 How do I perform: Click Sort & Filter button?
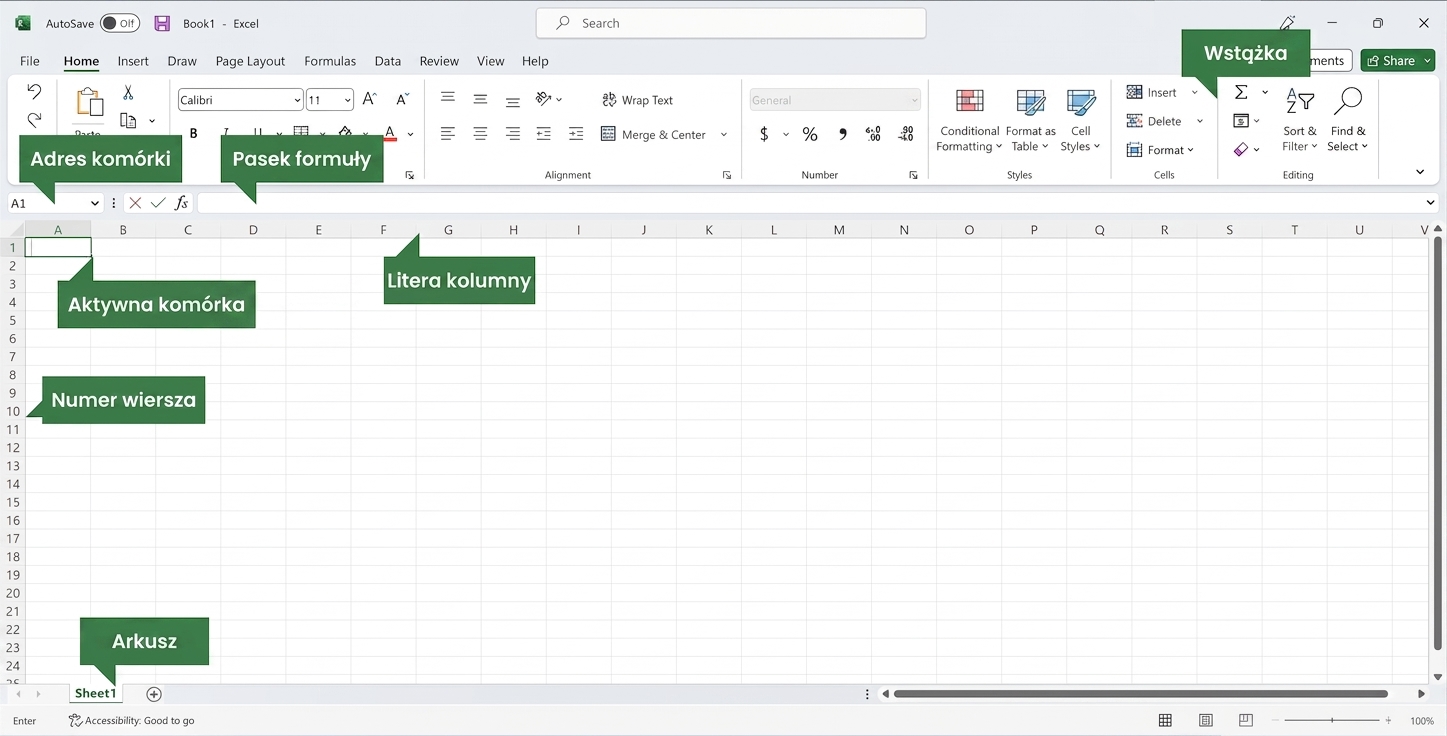[1300, 120]
